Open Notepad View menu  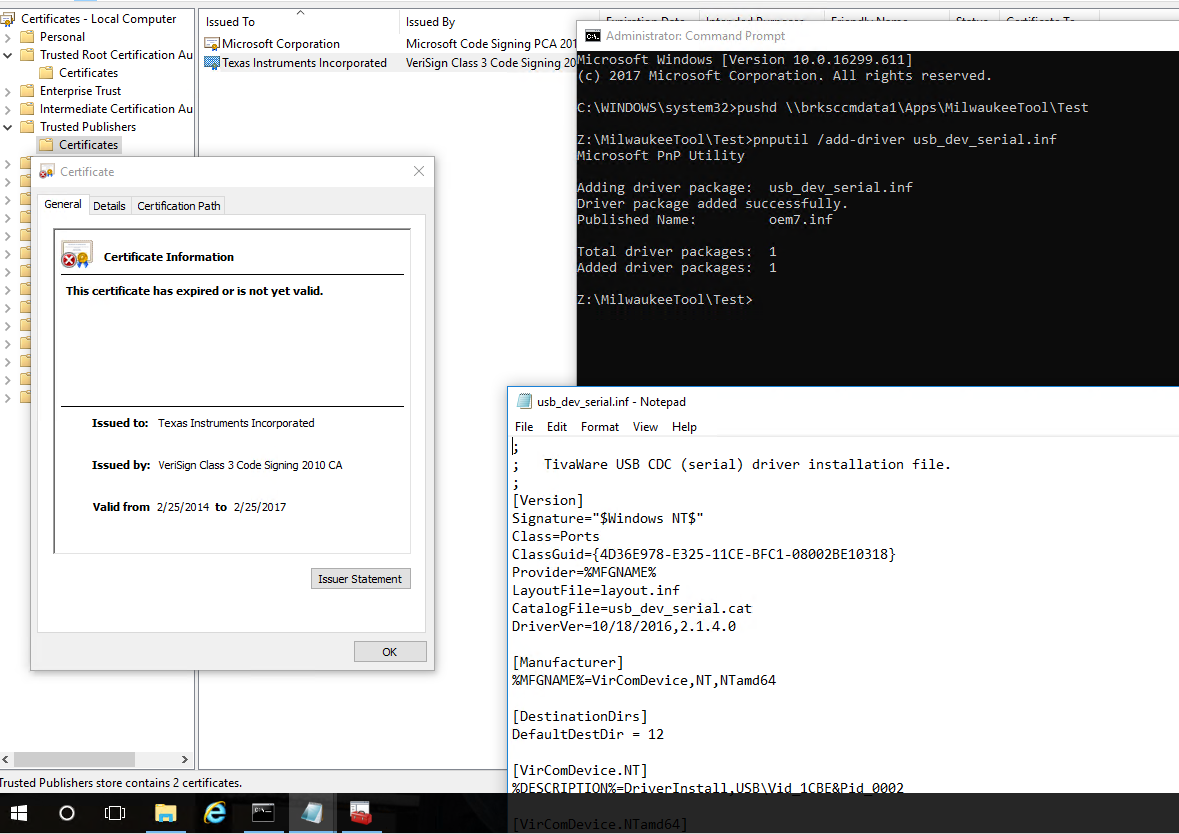(x=645, y=426)
